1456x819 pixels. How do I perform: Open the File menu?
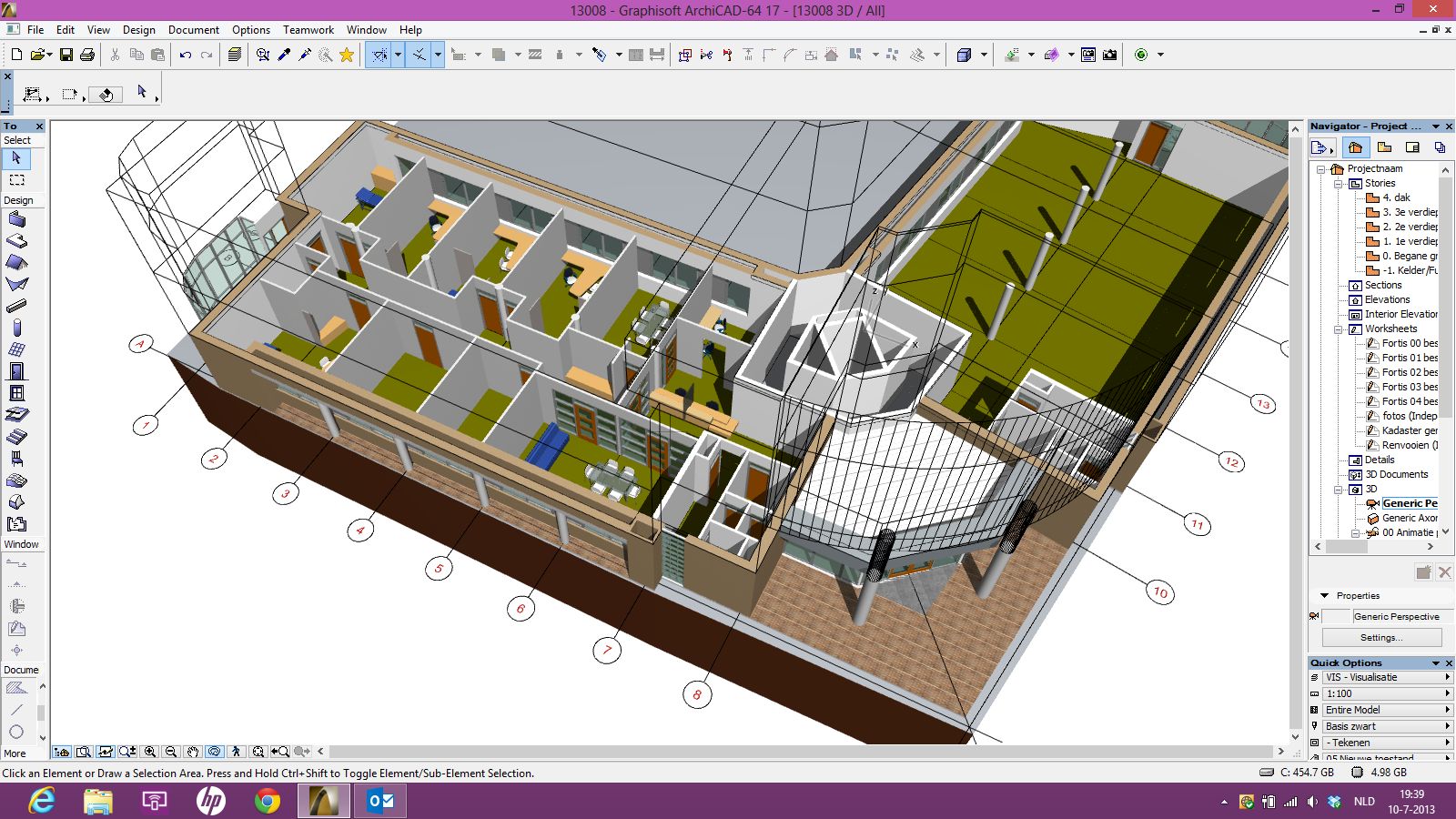click(x=35, y=30)
